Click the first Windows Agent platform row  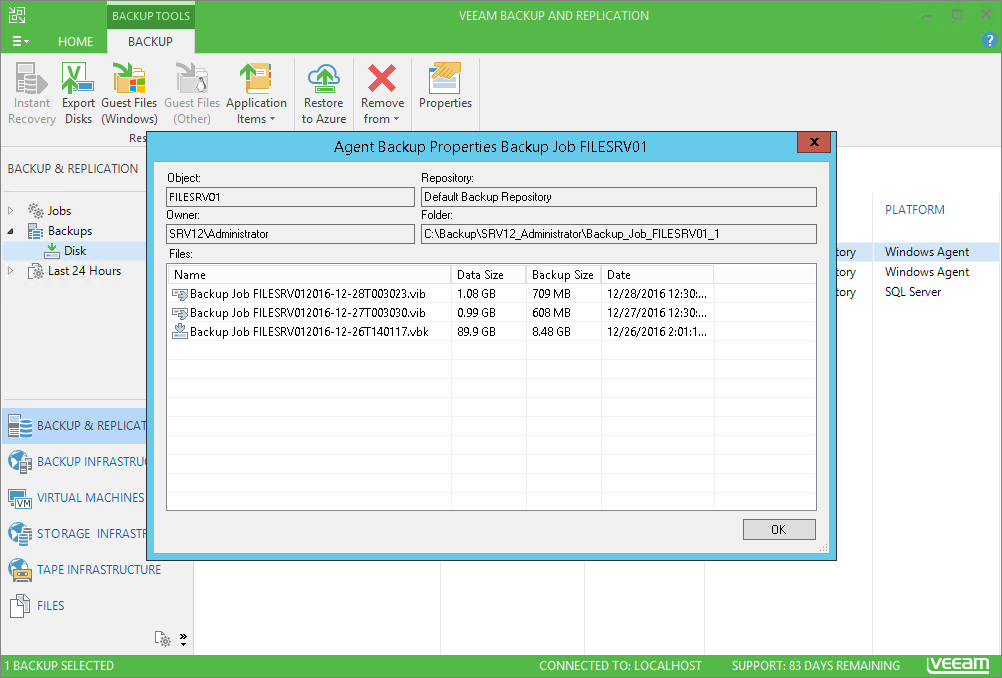pyautogui.click(x=927, y=252)
